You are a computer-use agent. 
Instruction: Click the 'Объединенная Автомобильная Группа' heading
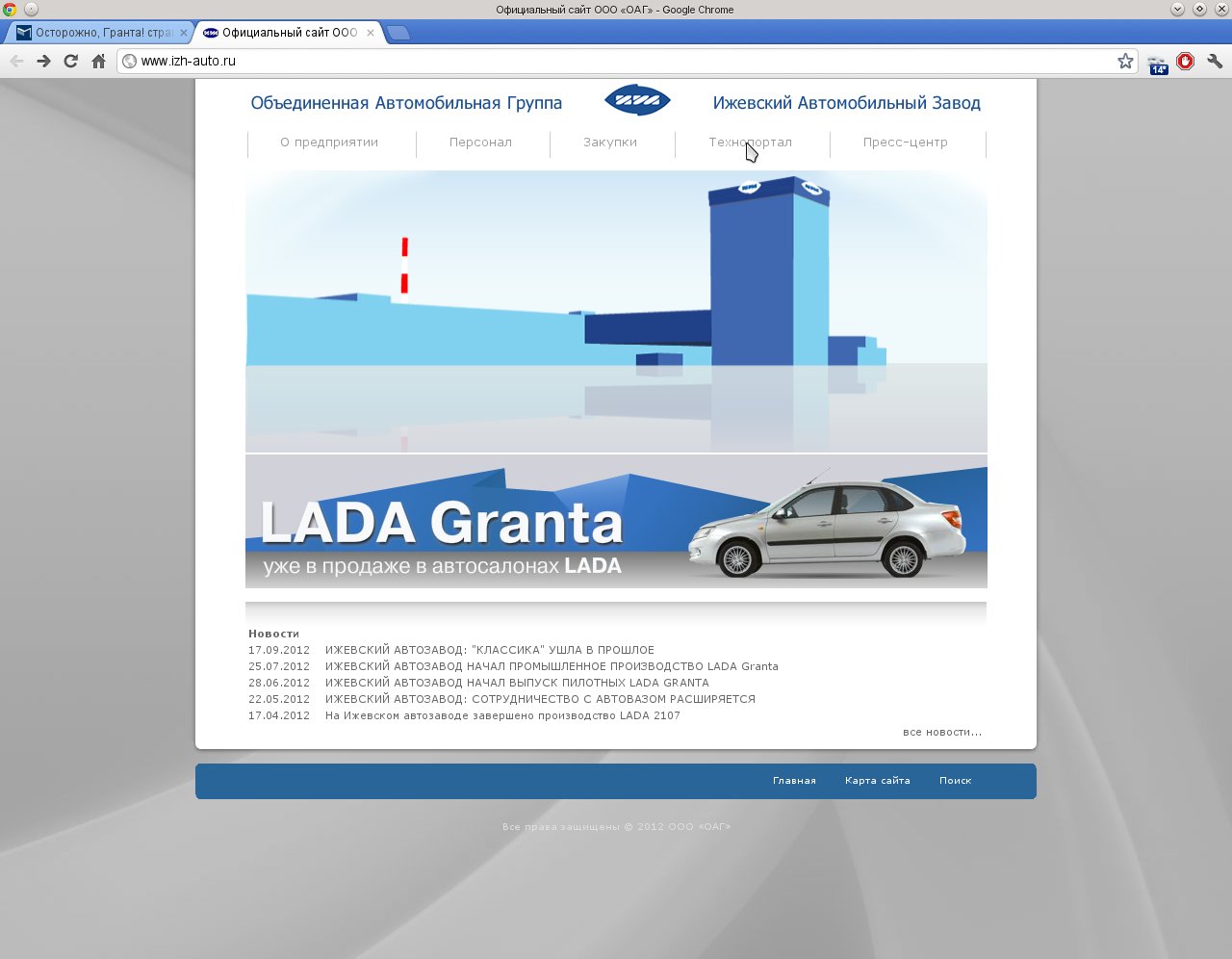tap(406, 103)
